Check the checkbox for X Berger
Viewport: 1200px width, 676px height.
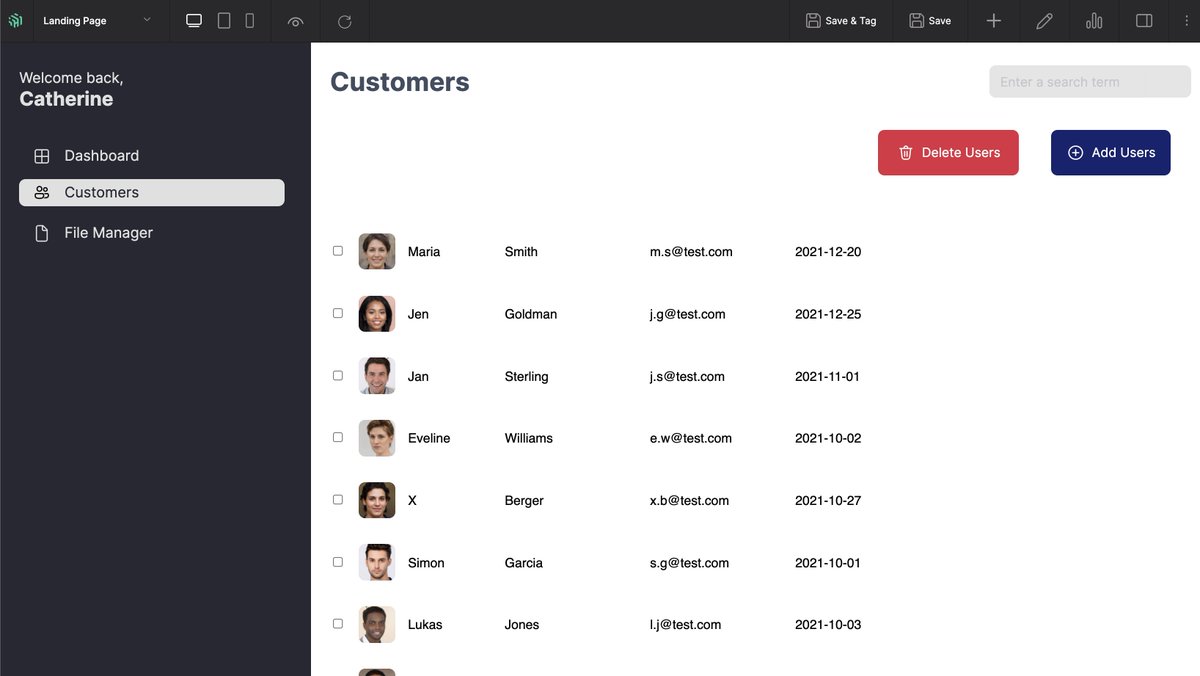[x=338, y=499]
